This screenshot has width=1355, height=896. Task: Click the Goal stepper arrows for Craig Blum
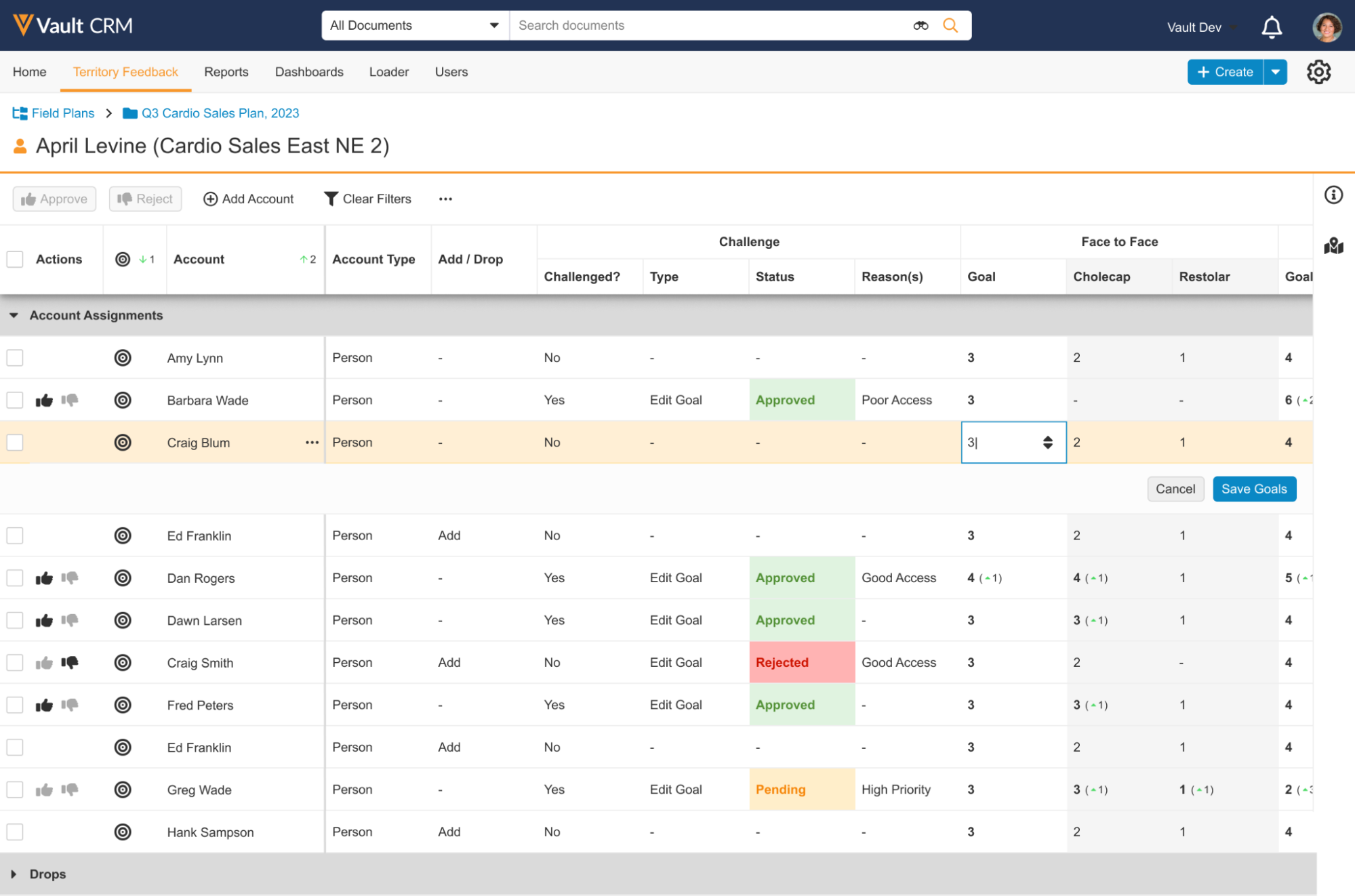(x=1047, y=443)
